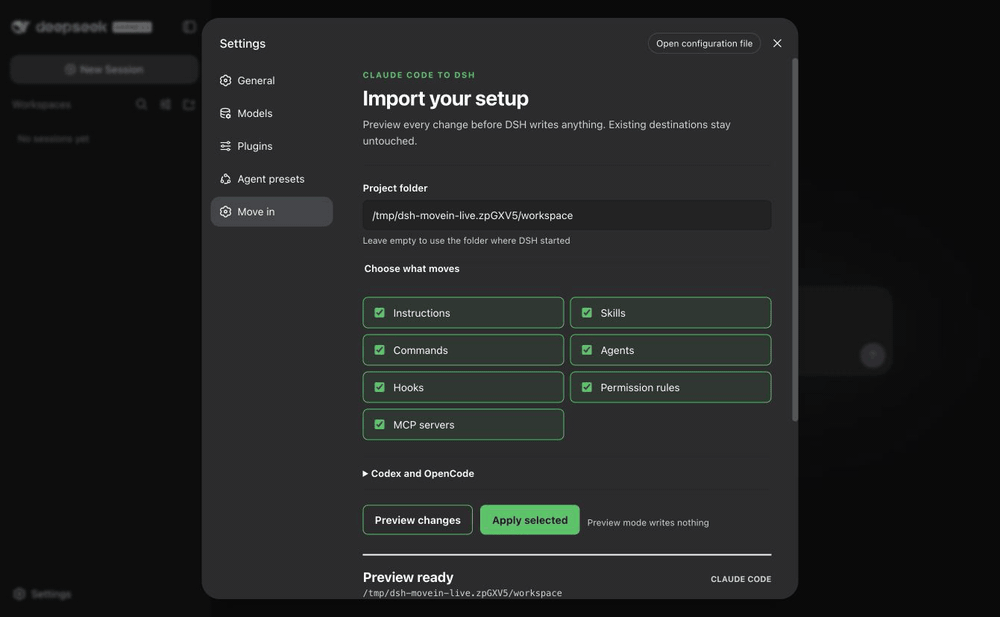This screenshot has height=617, width=1000.
Task: Open the Models settings tab
Action: [x=272, y=113]
